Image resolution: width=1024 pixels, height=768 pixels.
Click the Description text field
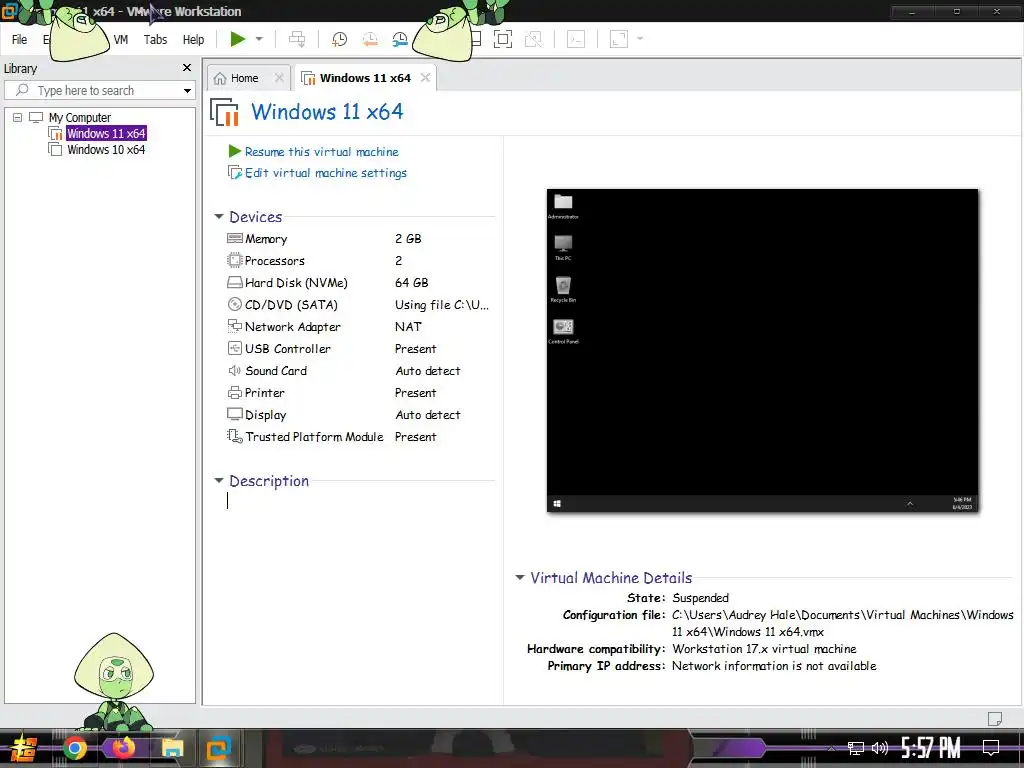pyautogui.click(x=359, y=501)
